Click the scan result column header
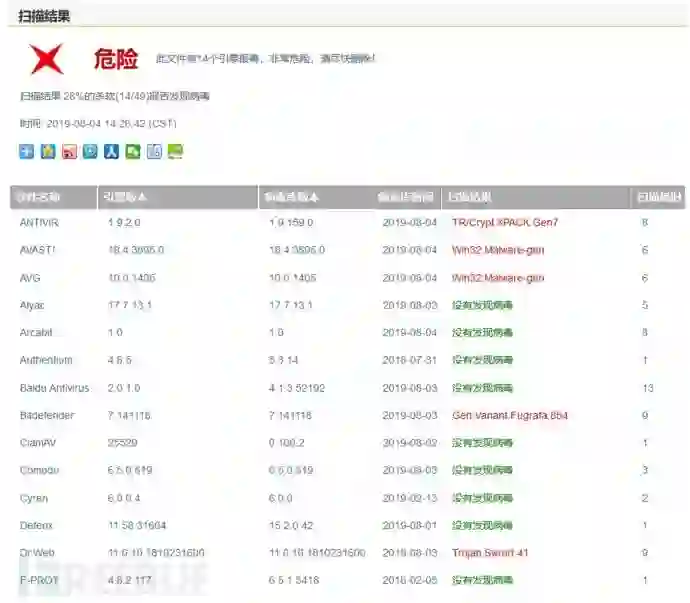Screen dimensions: 690x603 coord(535,197)
